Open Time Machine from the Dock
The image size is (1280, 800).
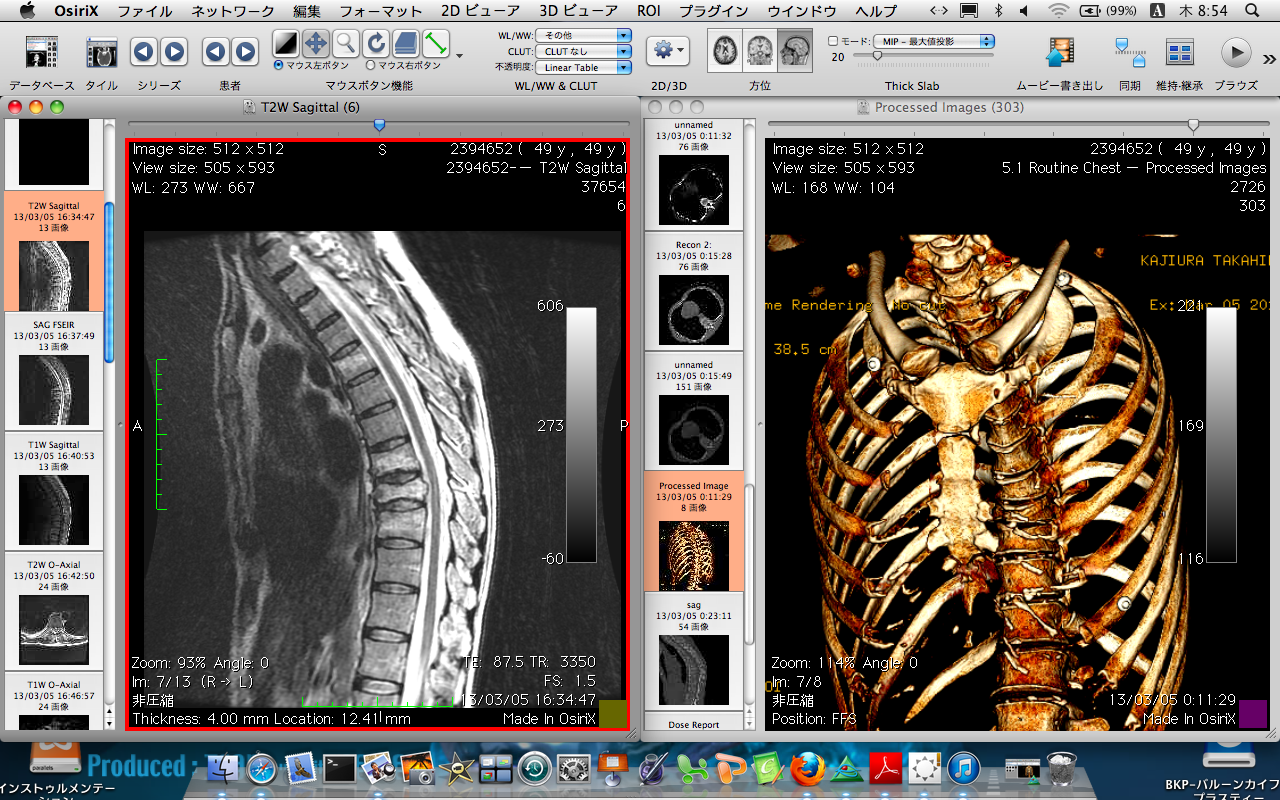[534, 768]
